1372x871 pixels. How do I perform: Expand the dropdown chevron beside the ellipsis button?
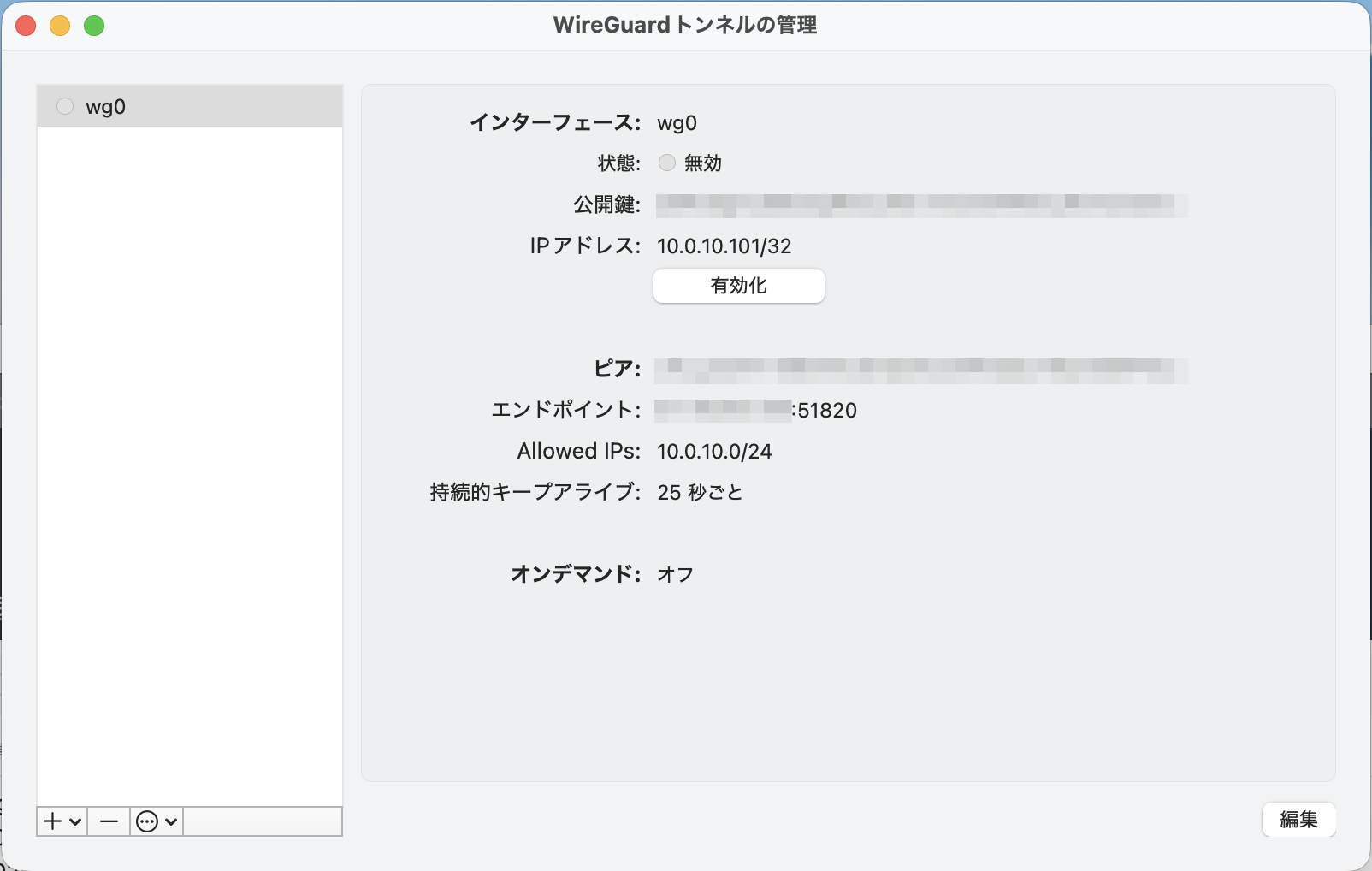pos(171,821)
